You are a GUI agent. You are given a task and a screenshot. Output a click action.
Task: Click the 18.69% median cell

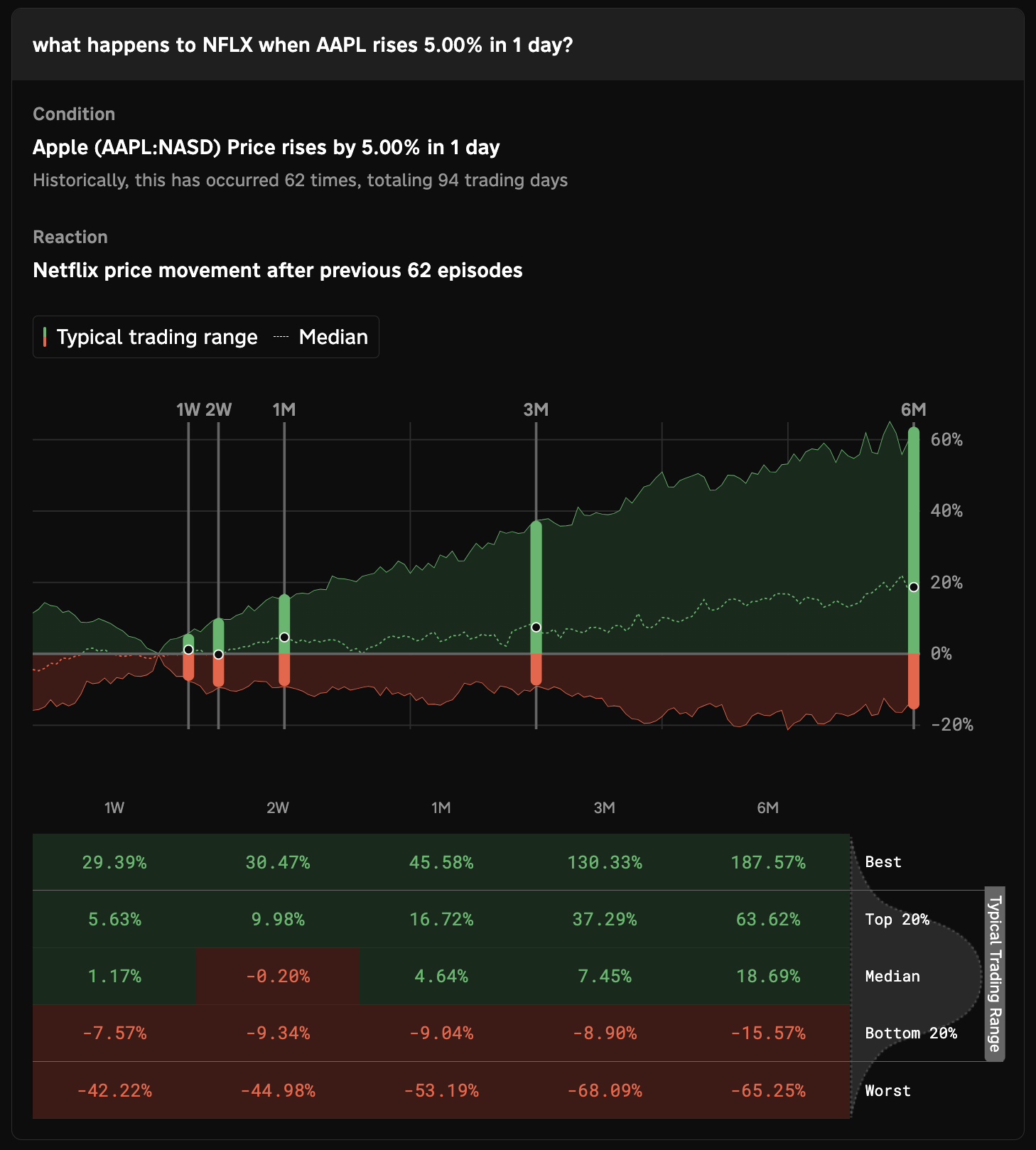[x=768, y=976]
